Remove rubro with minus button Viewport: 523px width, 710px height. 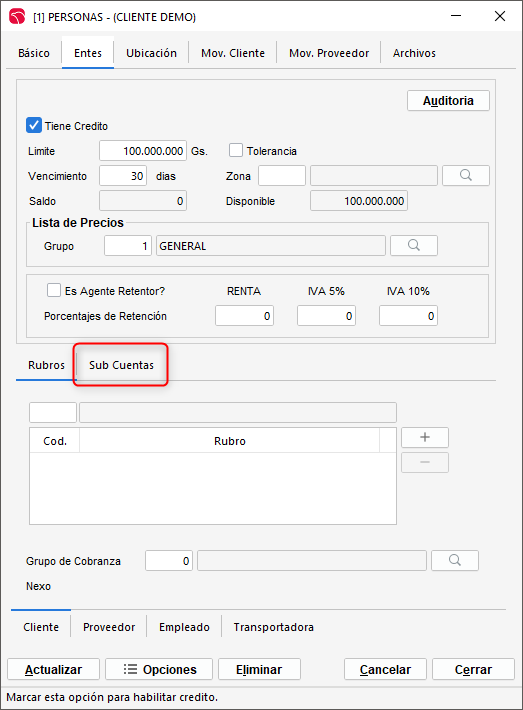(x=425, y=462)
